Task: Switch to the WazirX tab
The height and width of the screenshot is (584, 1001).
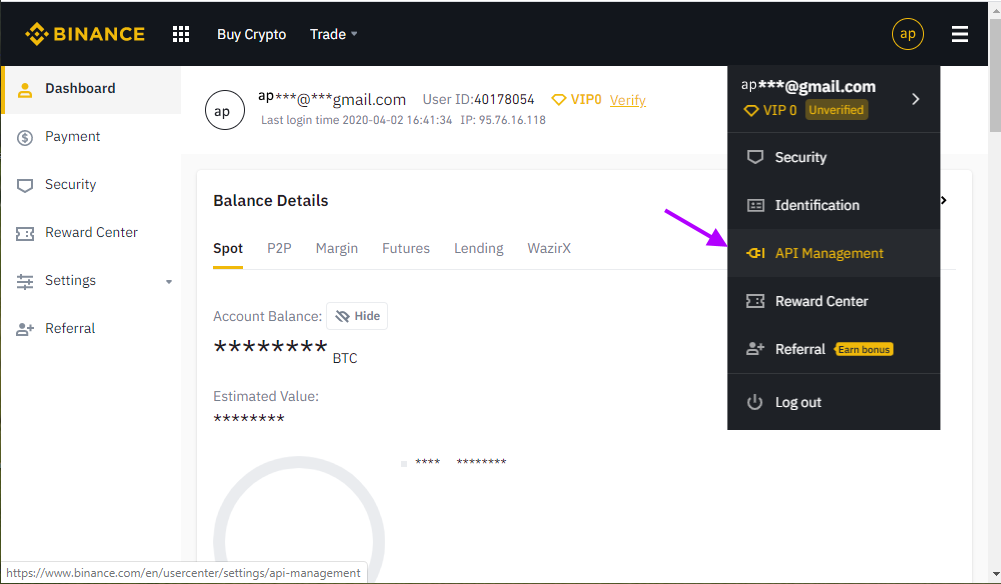Action: (x=549, y=248)
